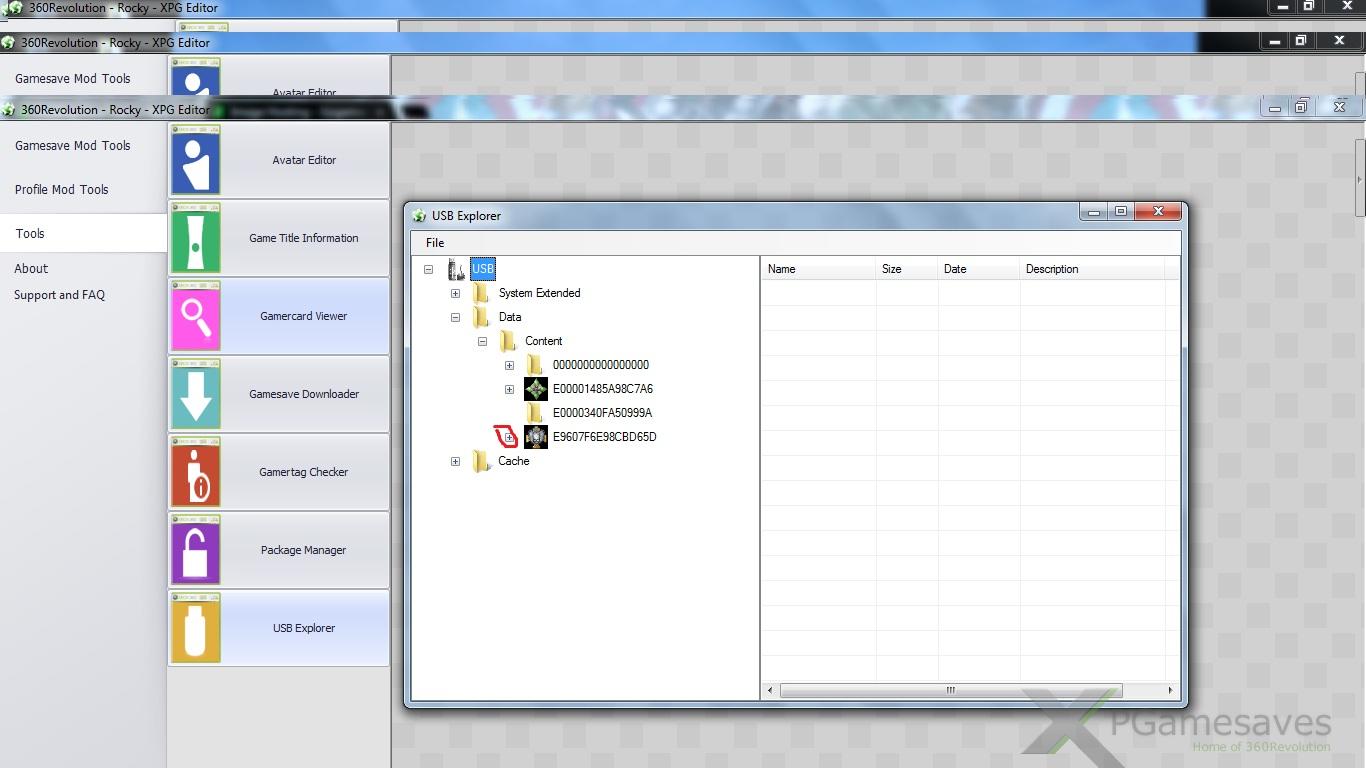Open the Support and FAQ link
The width and height of the screenshot is (1366, 768).
[x=59, y=295]
